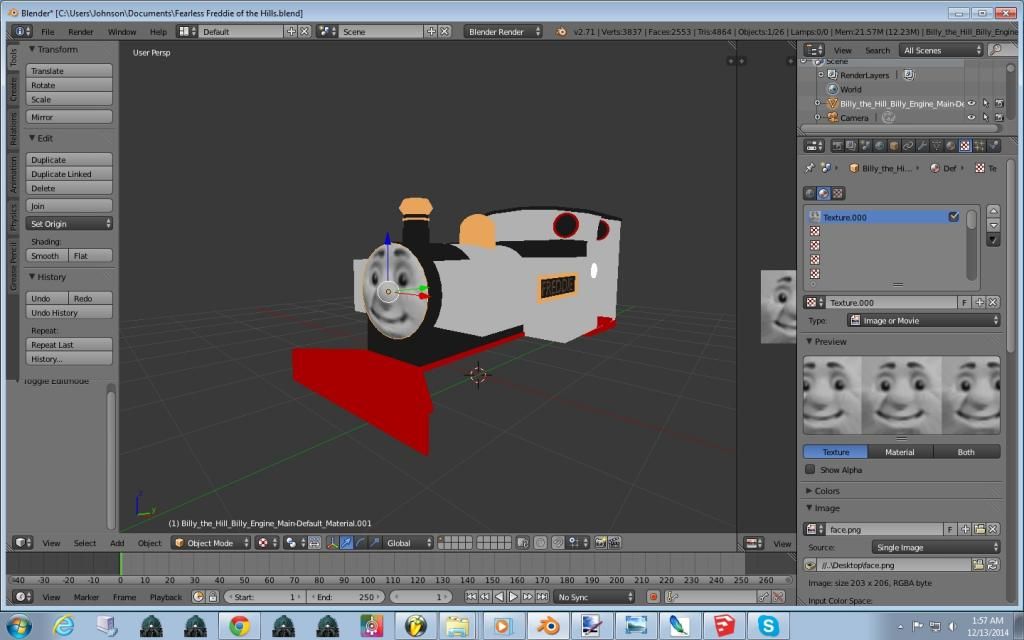Image resolution: width=1024 pixels, height=640 pixels.
Task: Click the Repeat Last button
Action: (x=69, y=345)
